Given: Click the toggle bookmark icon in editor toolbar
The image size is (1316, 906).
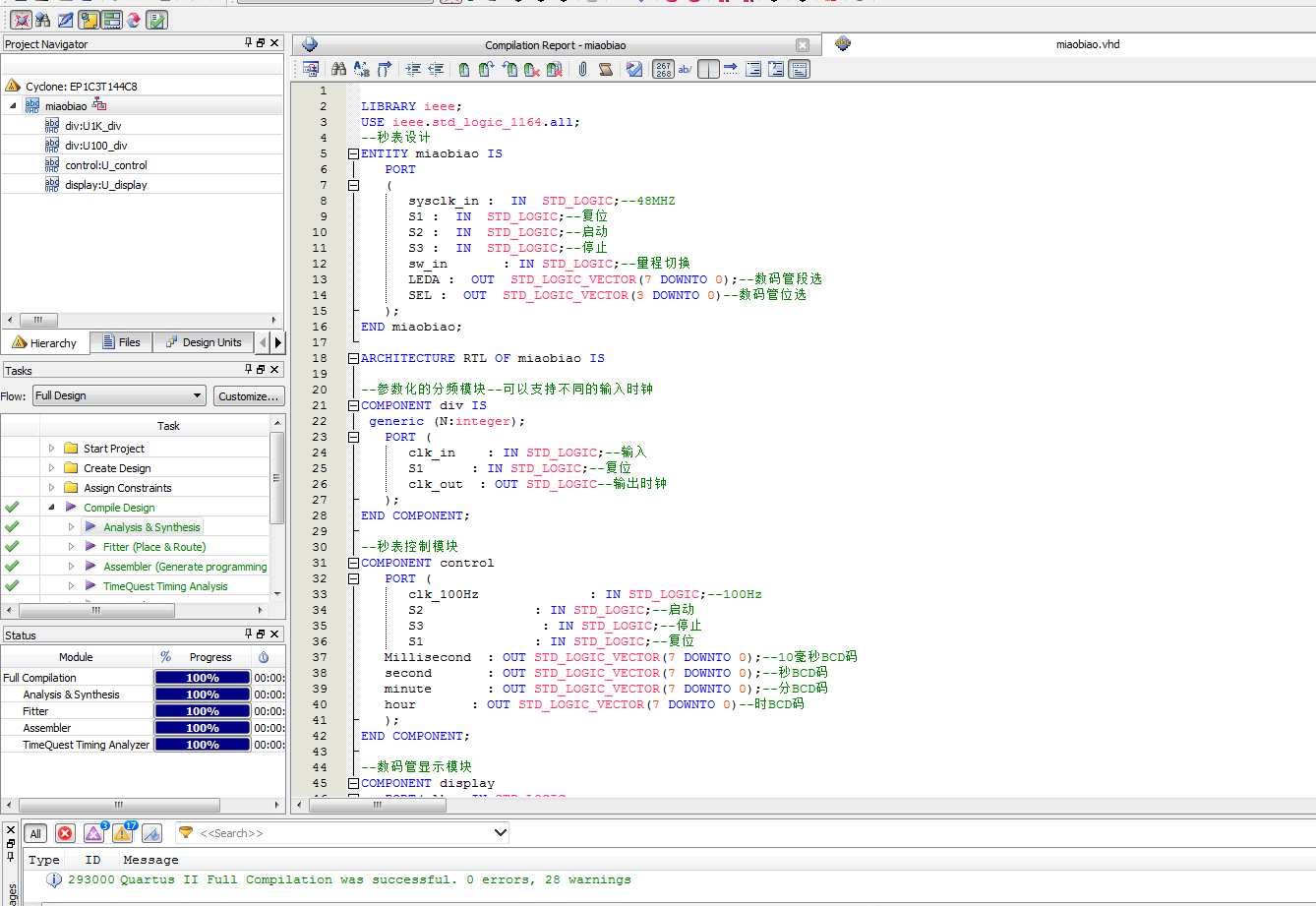Looking at the screenshot, I should 464,69.
